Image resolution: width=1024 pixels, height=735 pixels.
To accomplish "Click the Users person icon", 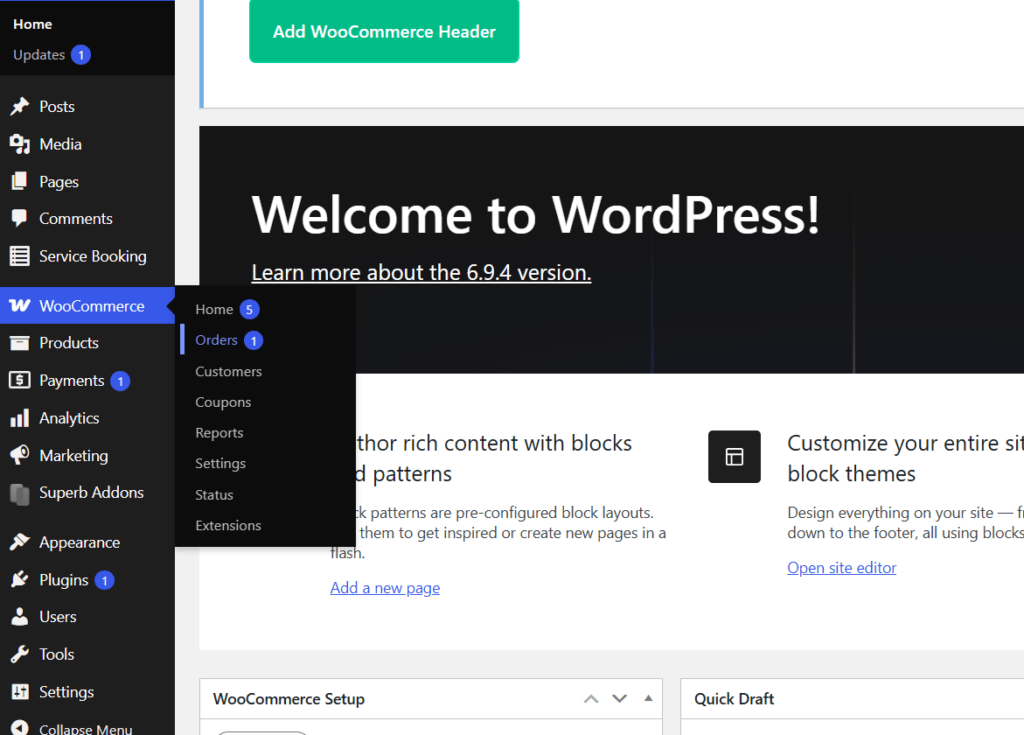I will pyautogui.click(x=20, y=617).
